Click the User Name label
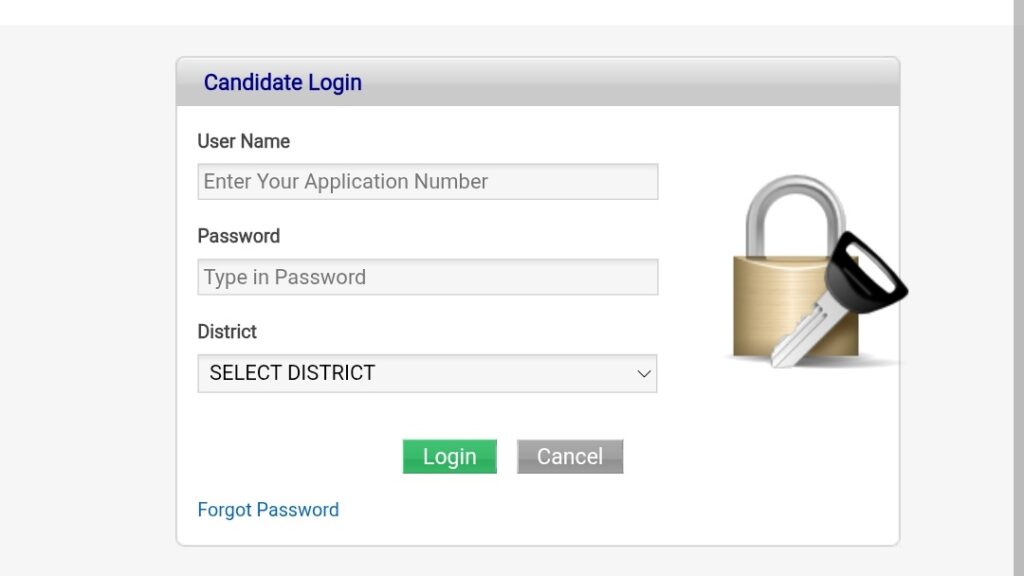 tap(244, 141)
